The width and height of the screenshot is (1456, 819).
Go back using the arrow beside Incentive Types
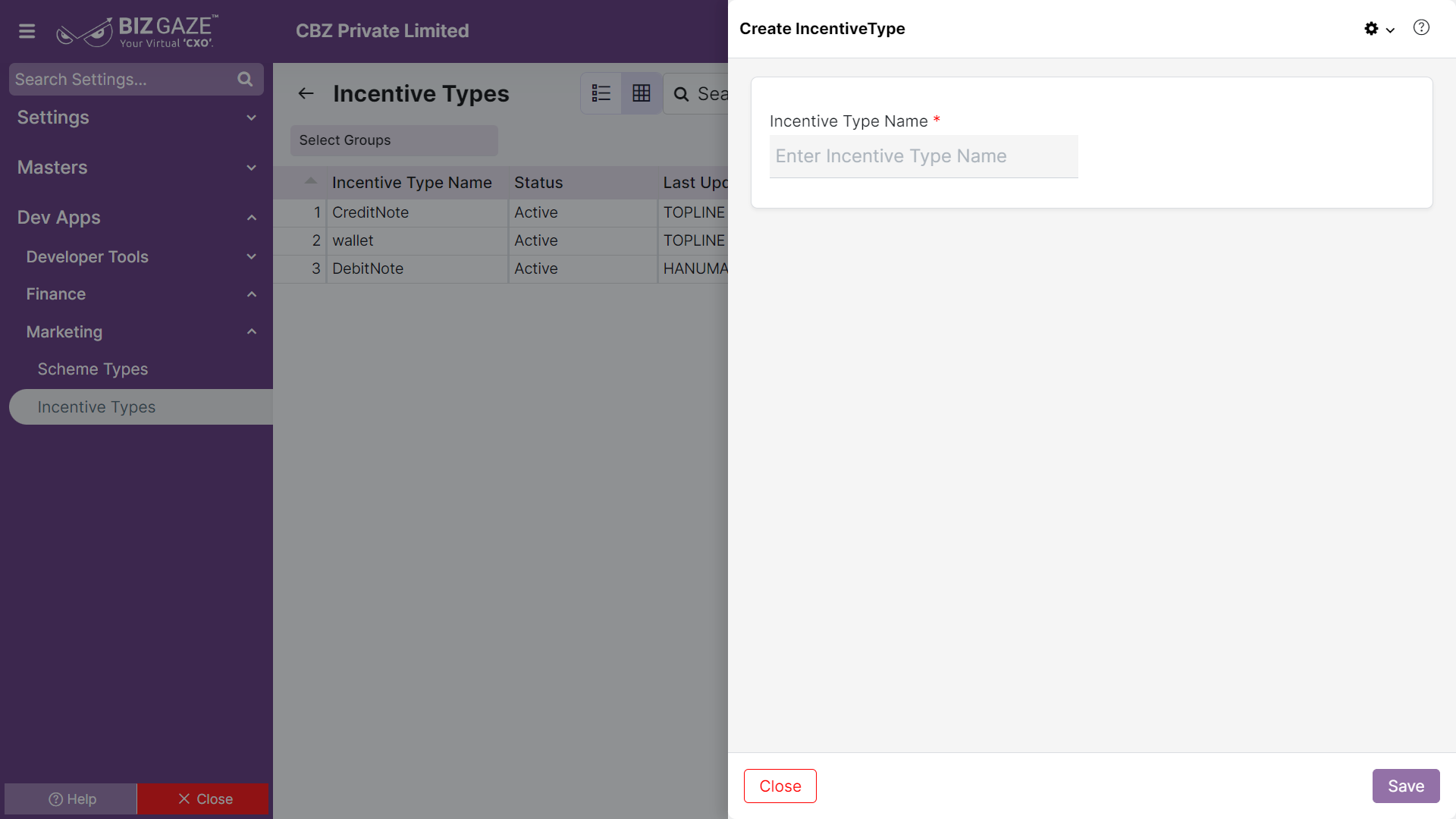pyautogui.click(x=306, y=93)
